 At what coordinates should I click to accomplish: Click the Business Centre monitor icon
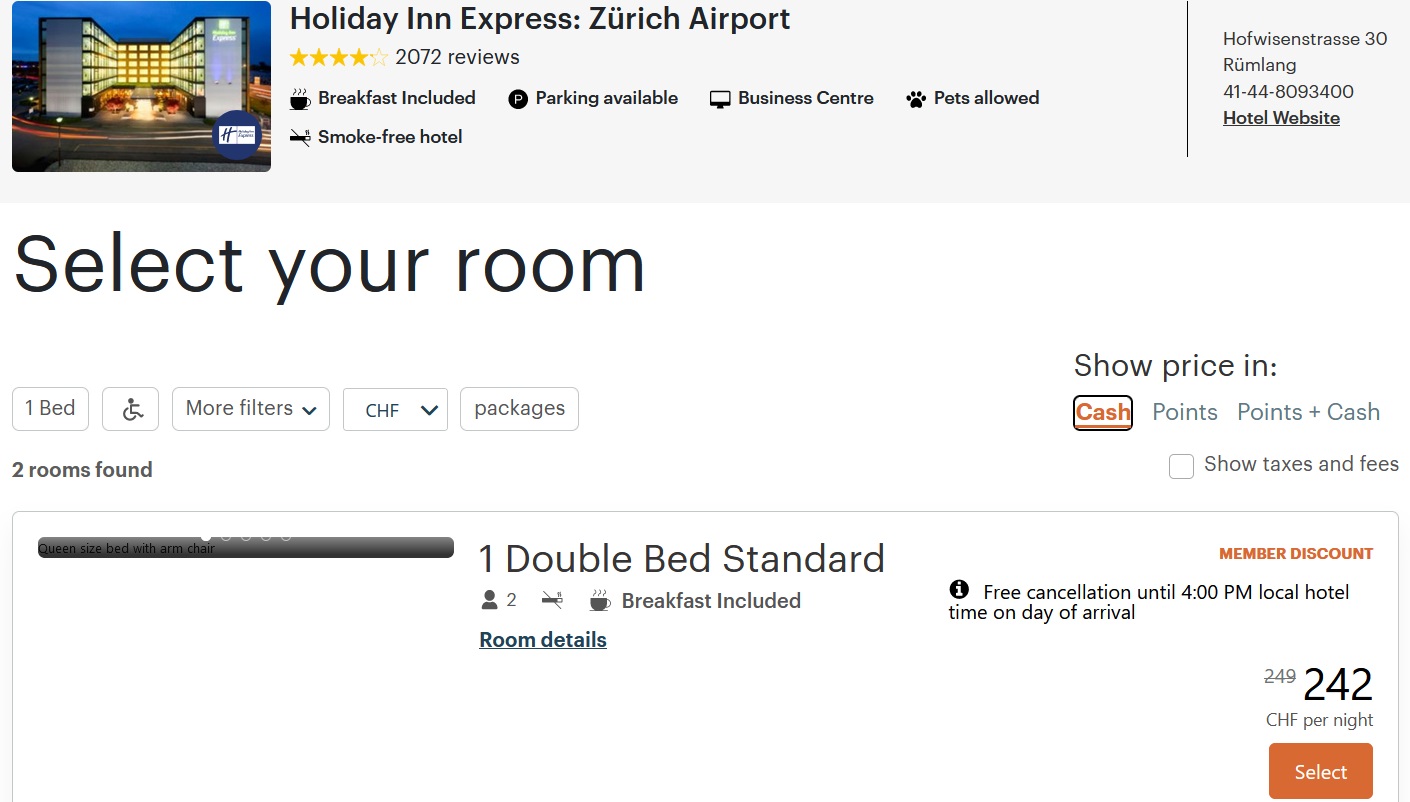click(720, 99)
